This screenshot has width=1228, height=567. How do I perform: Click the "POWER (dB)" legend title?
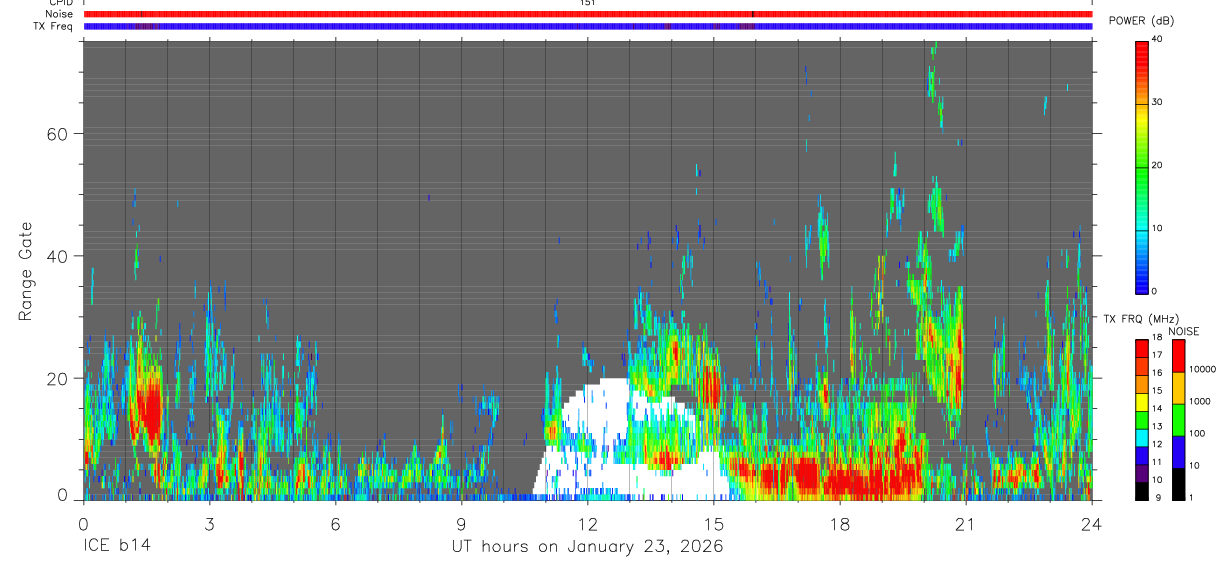tap(1141, 21)
